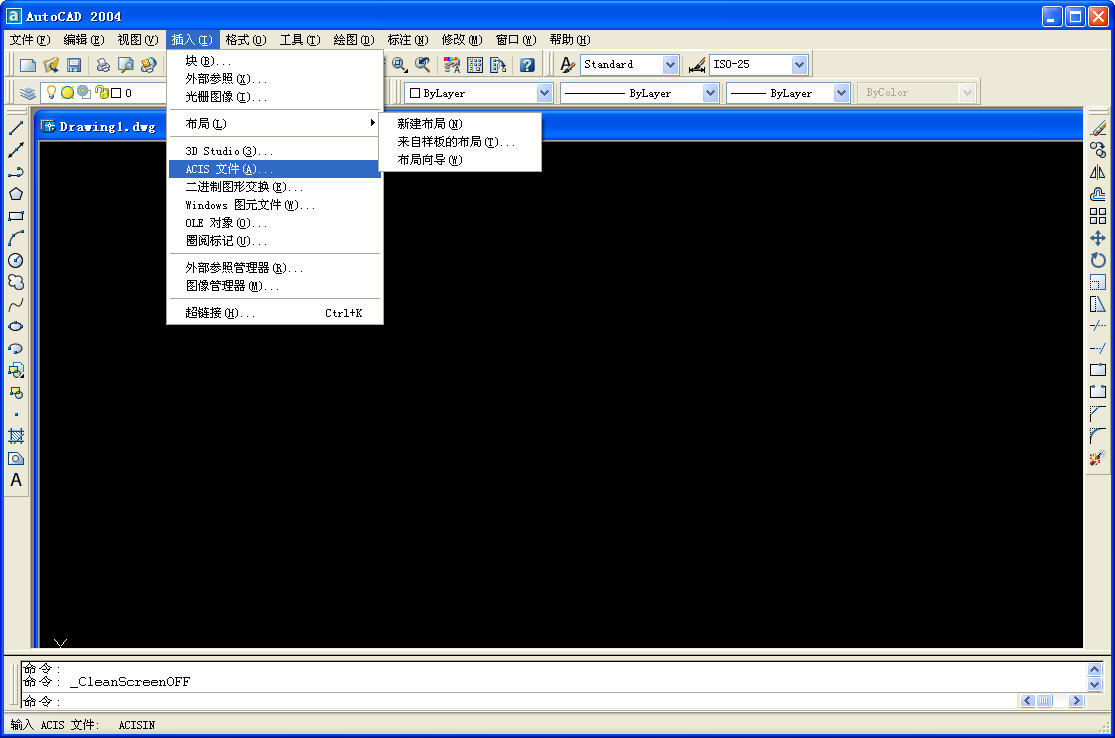Open the Layer Properties Manager icon
Viewport: 1115px width, 738px height.
point(28,93)
